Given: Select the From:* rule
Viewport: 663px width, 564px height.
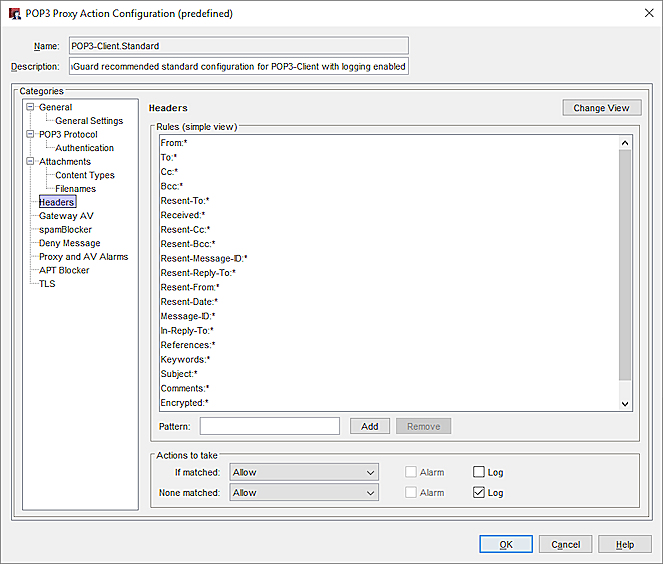Looking at the screenshot, I should point(389,143).
